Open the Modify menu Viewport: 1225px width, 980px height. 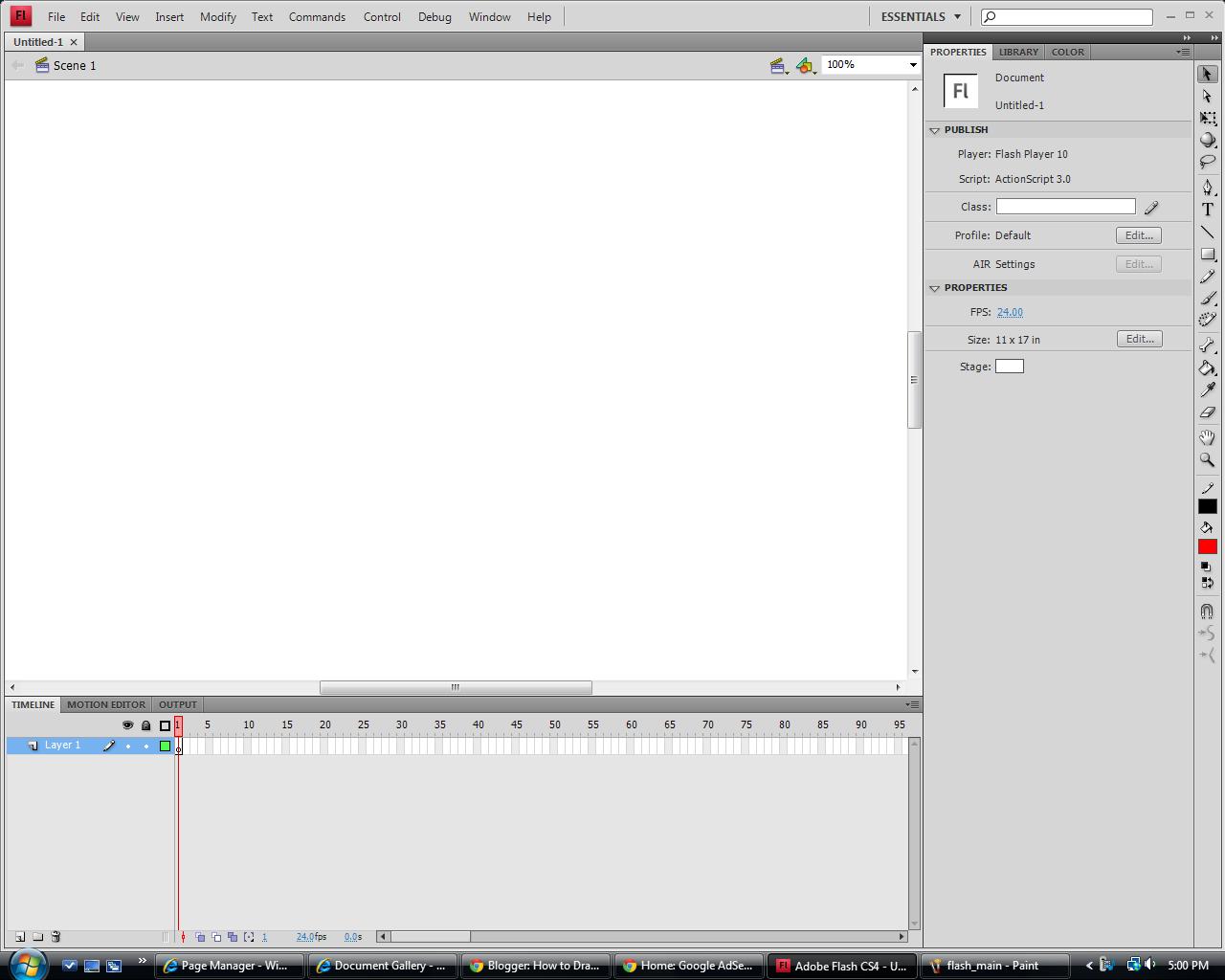tap(217, 16)
